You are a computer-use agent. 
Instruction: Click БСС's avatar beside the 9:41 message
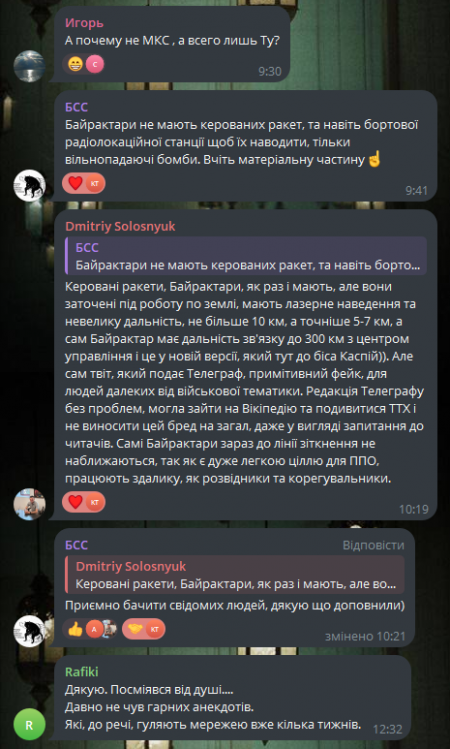29,185
